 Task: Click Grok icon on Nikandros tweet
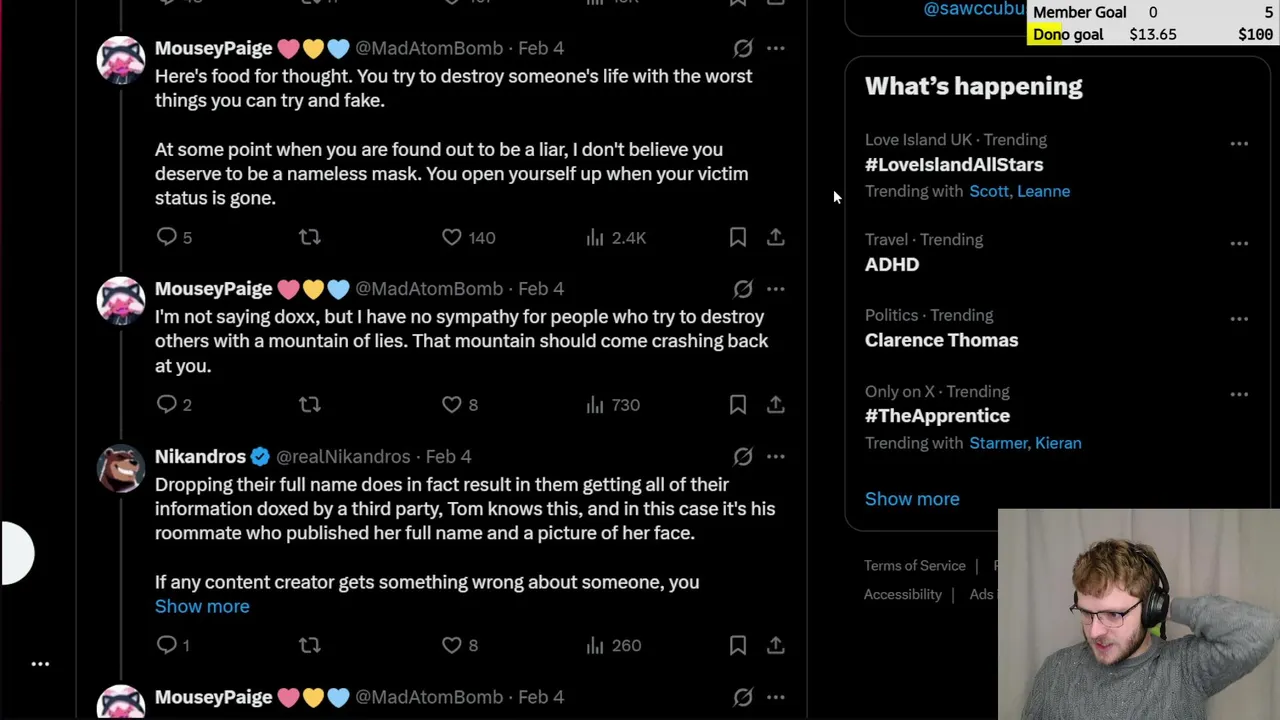(743, 456)
